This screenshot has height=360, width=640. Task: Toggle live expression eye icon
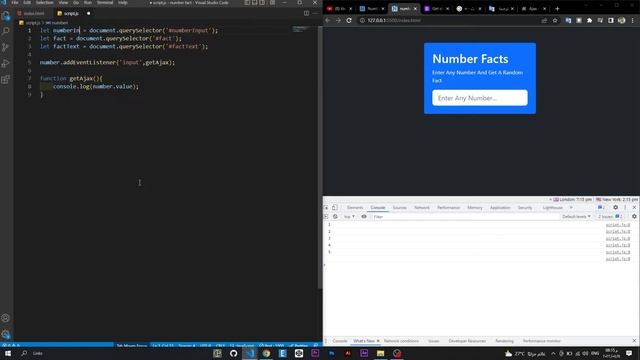pos(364,216)
